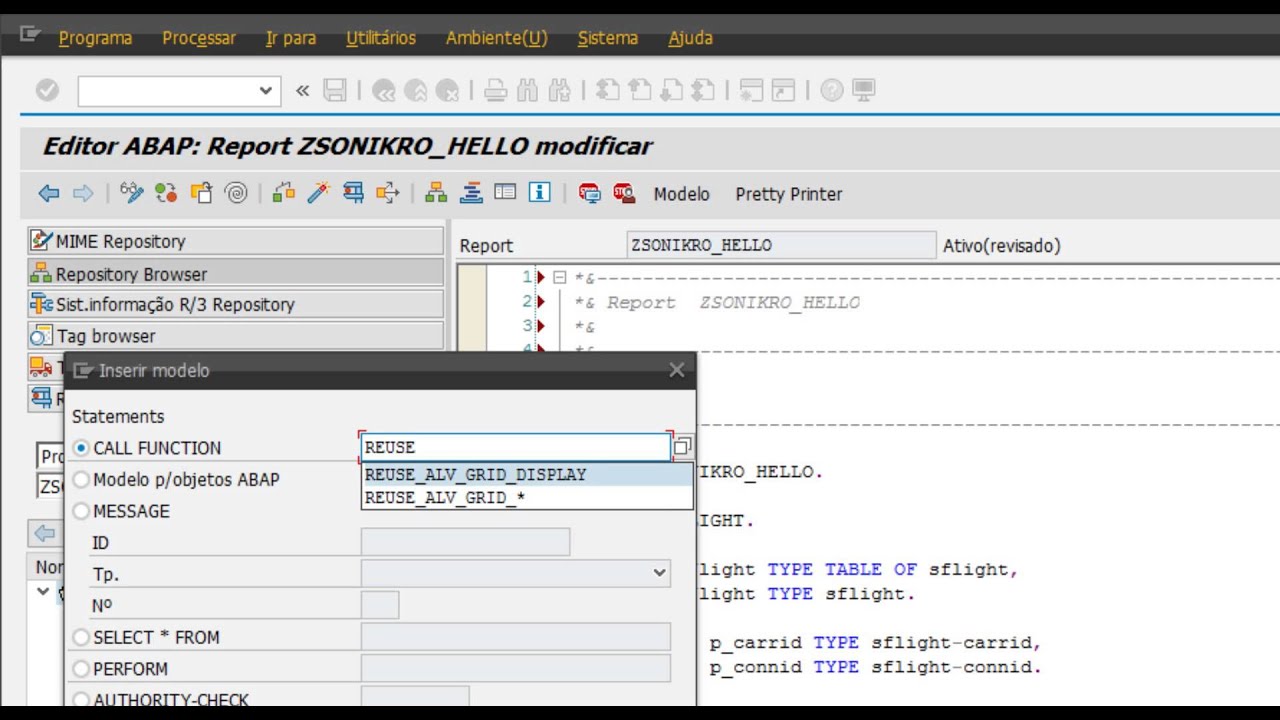Select the MESSAGE radio button
Image resolution: width=1280 pixels, height=720 pixels.
tap(81, 511)
